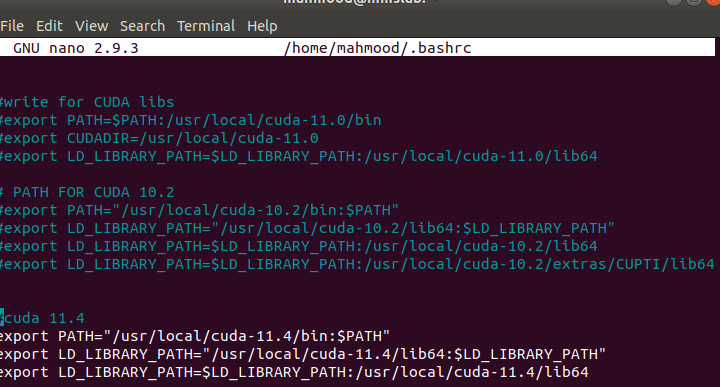The height and width of the screenshot is (387, 720).
Task: Click the /home/mahmood/.bashrc file title
Action: [377, 48]
